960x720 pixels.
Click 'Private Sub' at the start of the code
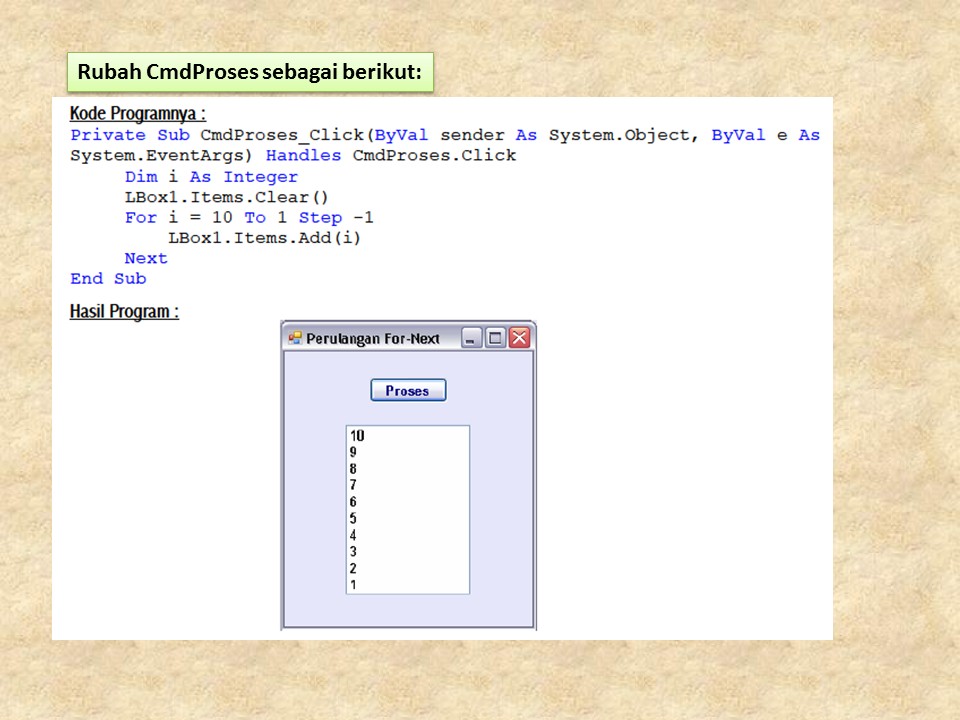[x=130, y=135]
